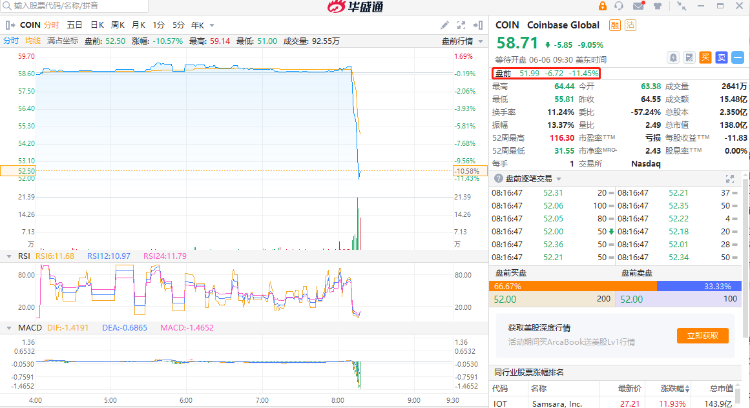The image size is (750, 408).
Task: Open the note/bookmark icon beside the bell
Action: pyautogui.click(x=689, y=58)
